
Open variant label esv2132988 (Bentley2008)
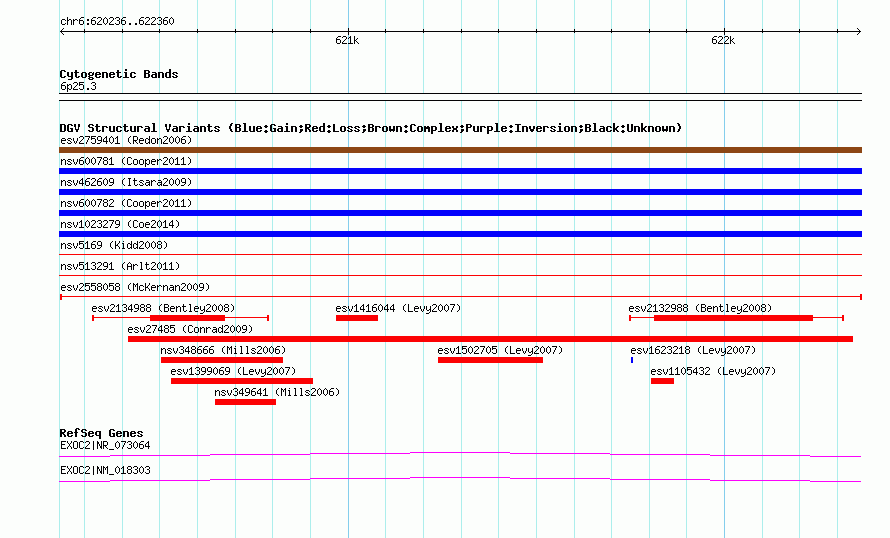coord(700,308)
